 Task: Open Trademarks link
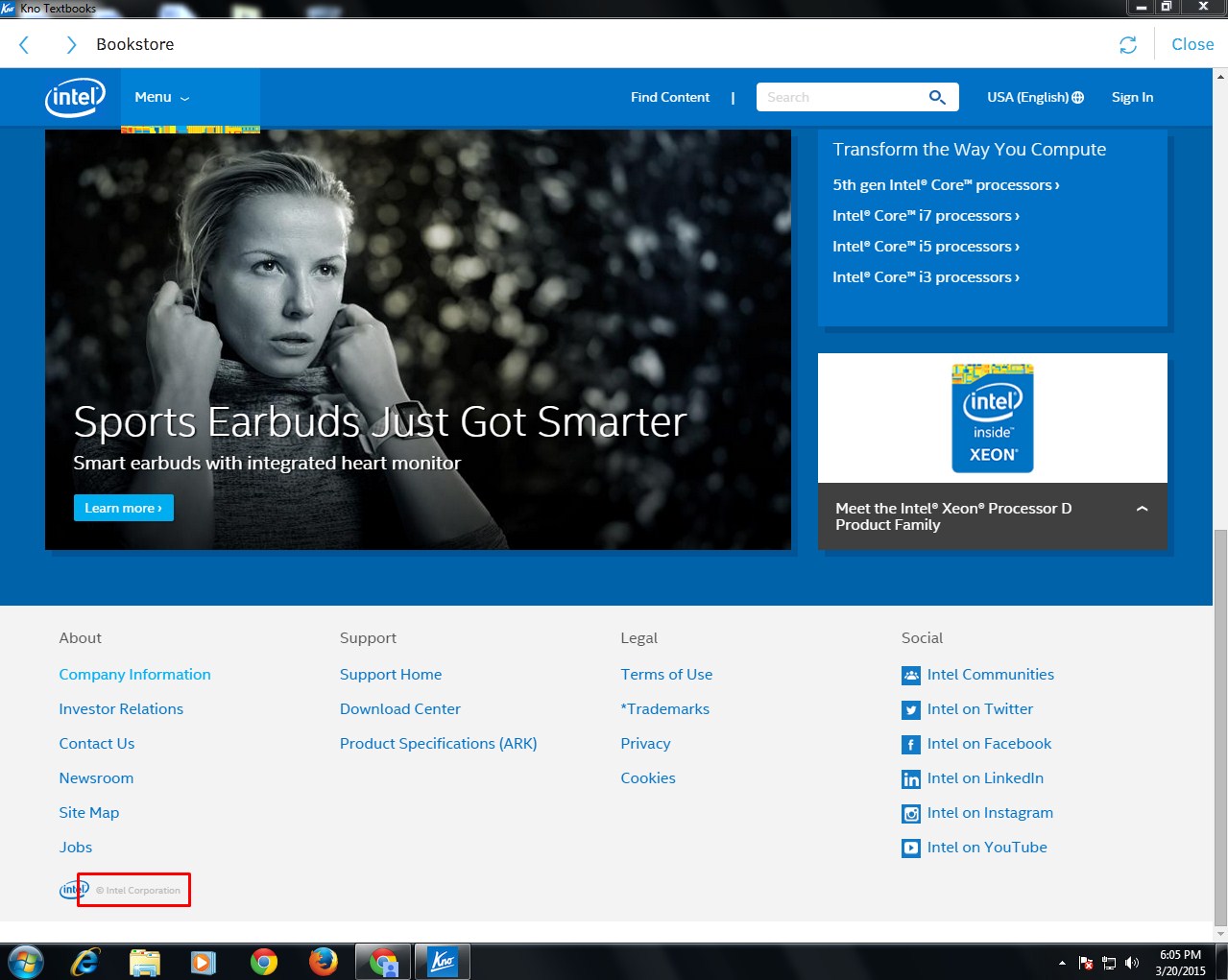pyautogui.click(x=665, y=709)
